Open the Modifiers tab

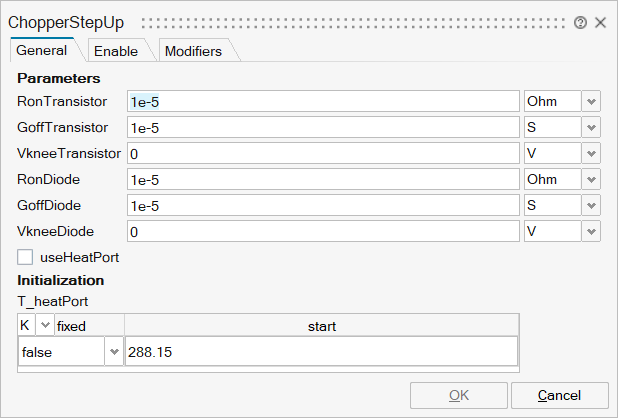[x=193, y=51]
